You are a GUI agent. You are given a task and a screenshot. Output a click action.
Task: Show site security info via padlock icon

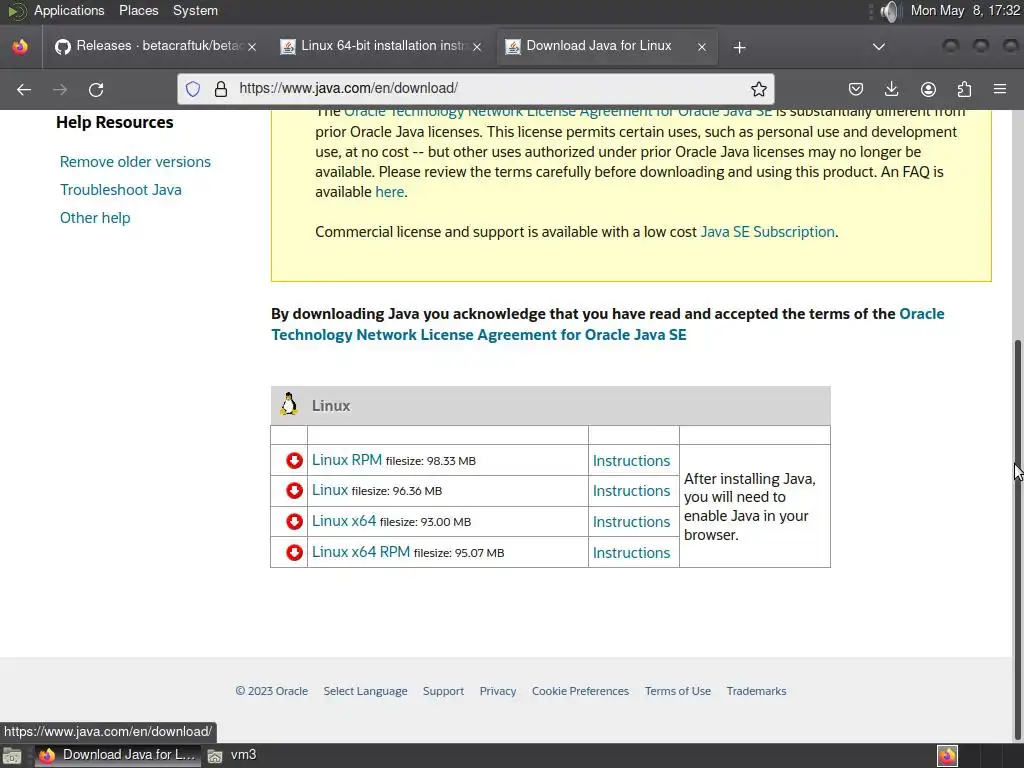point(221,89)
